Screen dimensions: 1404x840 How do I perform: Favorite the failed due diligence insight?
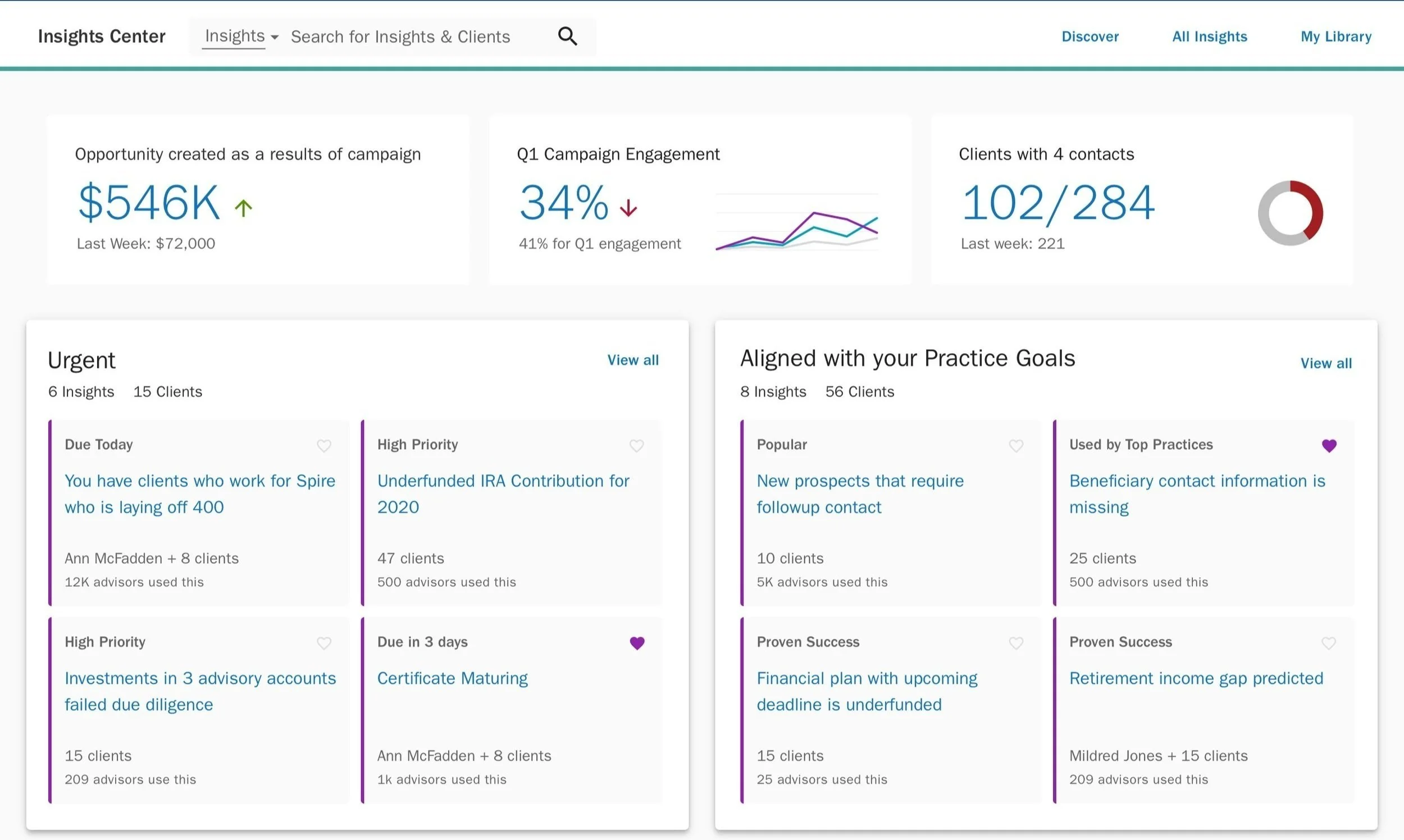324,643
